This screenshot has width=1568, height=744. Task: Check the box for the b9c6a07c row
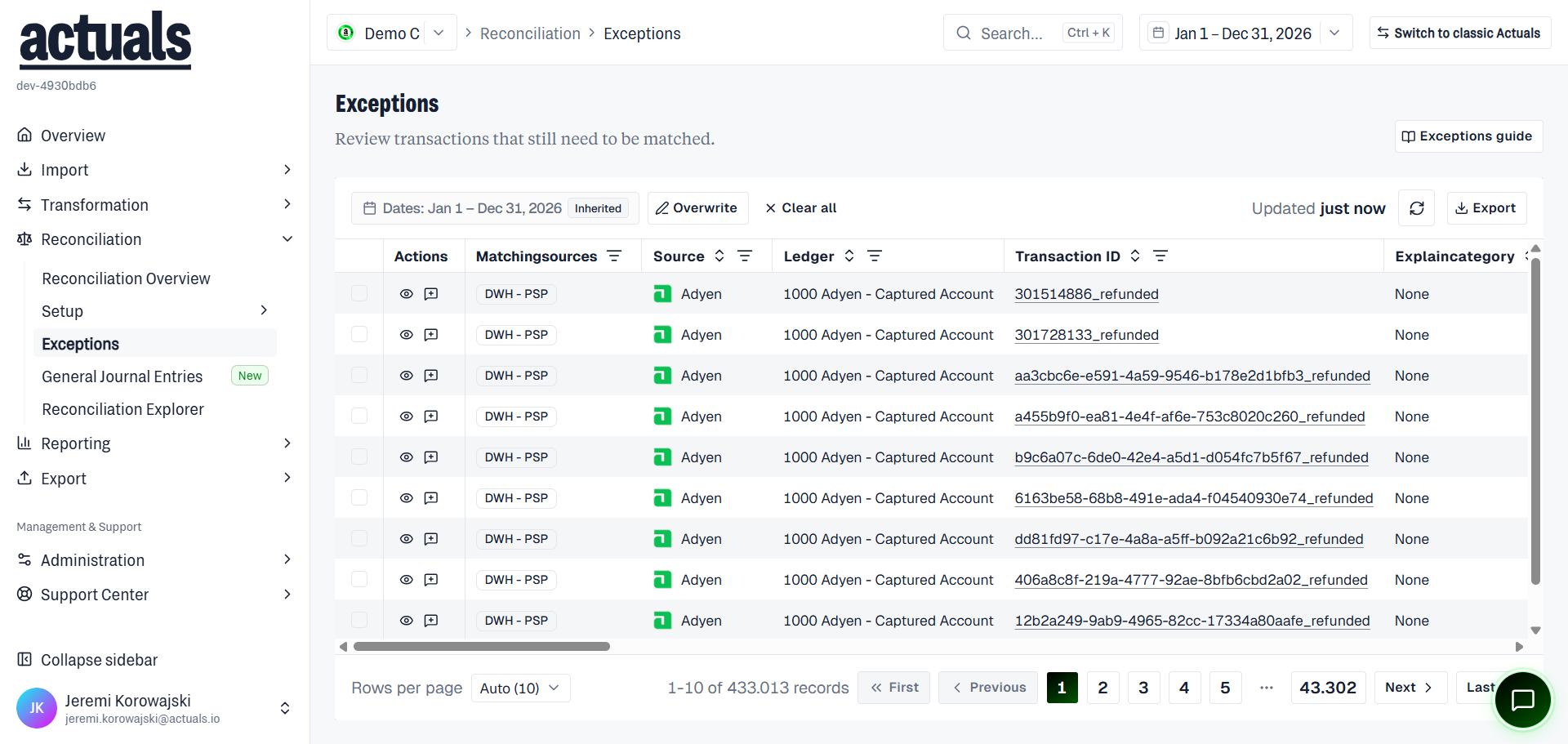(359, 457)
